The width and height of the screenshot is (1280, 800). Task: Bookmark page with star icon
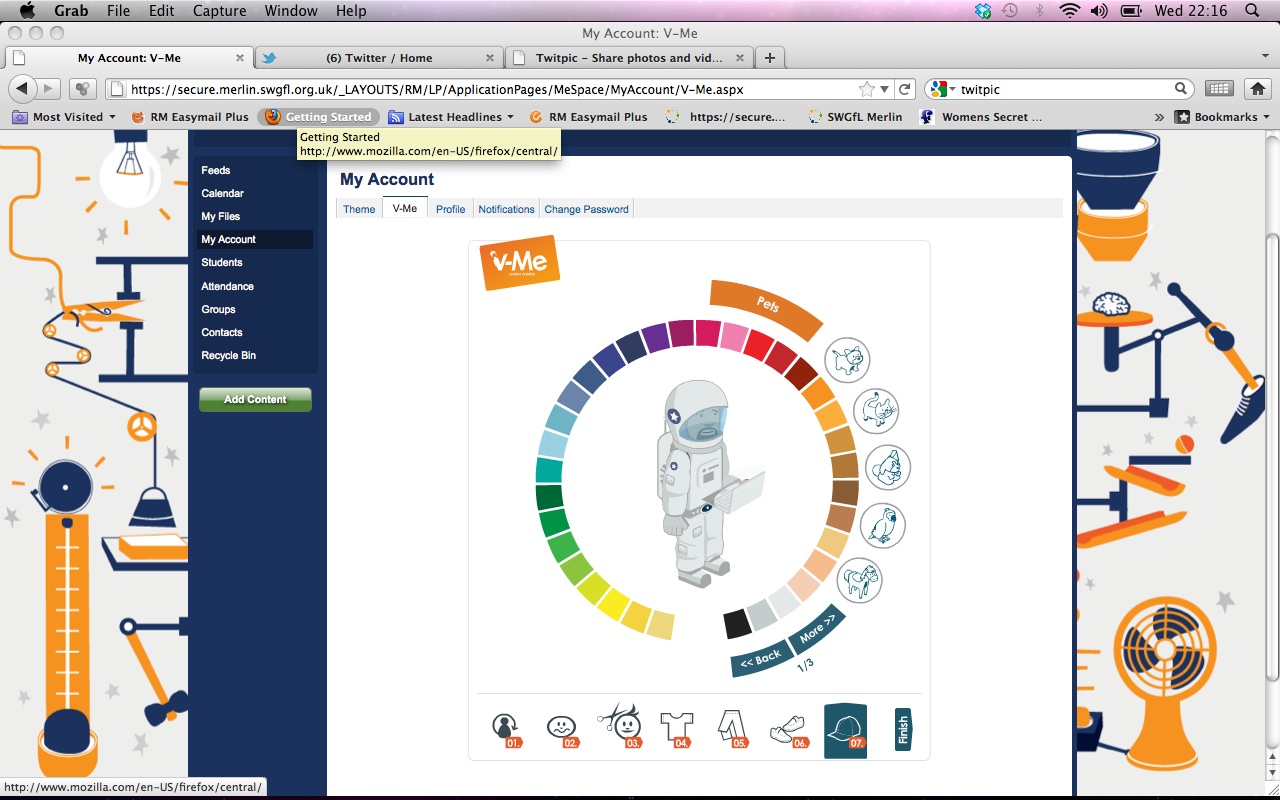(867, 89)
